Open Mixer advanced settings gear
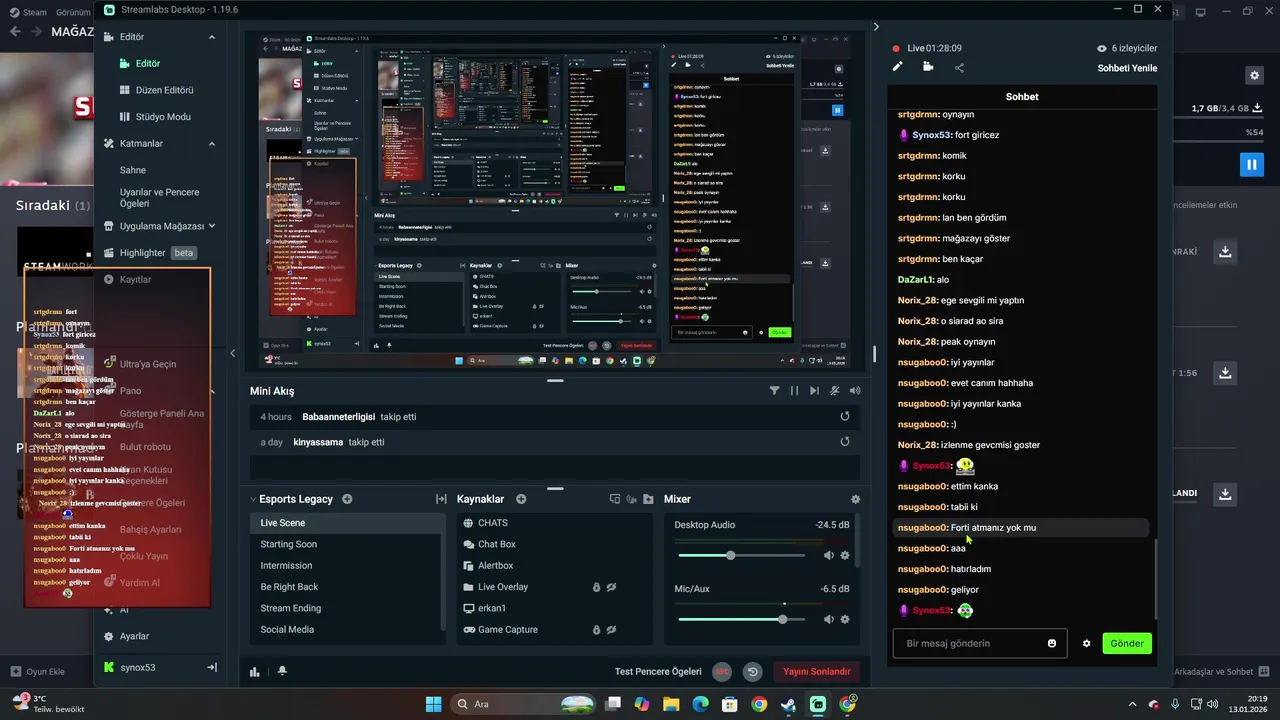The height and width of the screenshot is (720, 1280). [x=855, y=499]
